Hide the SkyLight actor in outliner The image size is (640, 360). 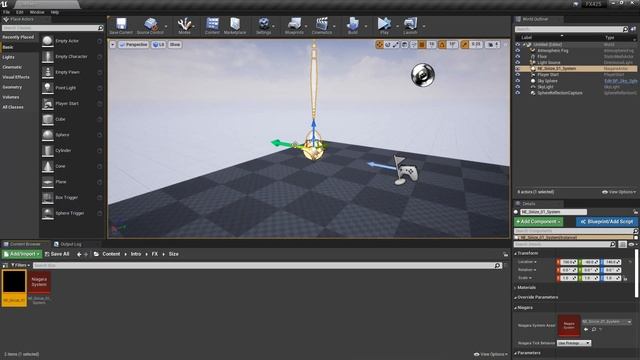[518, 87]
